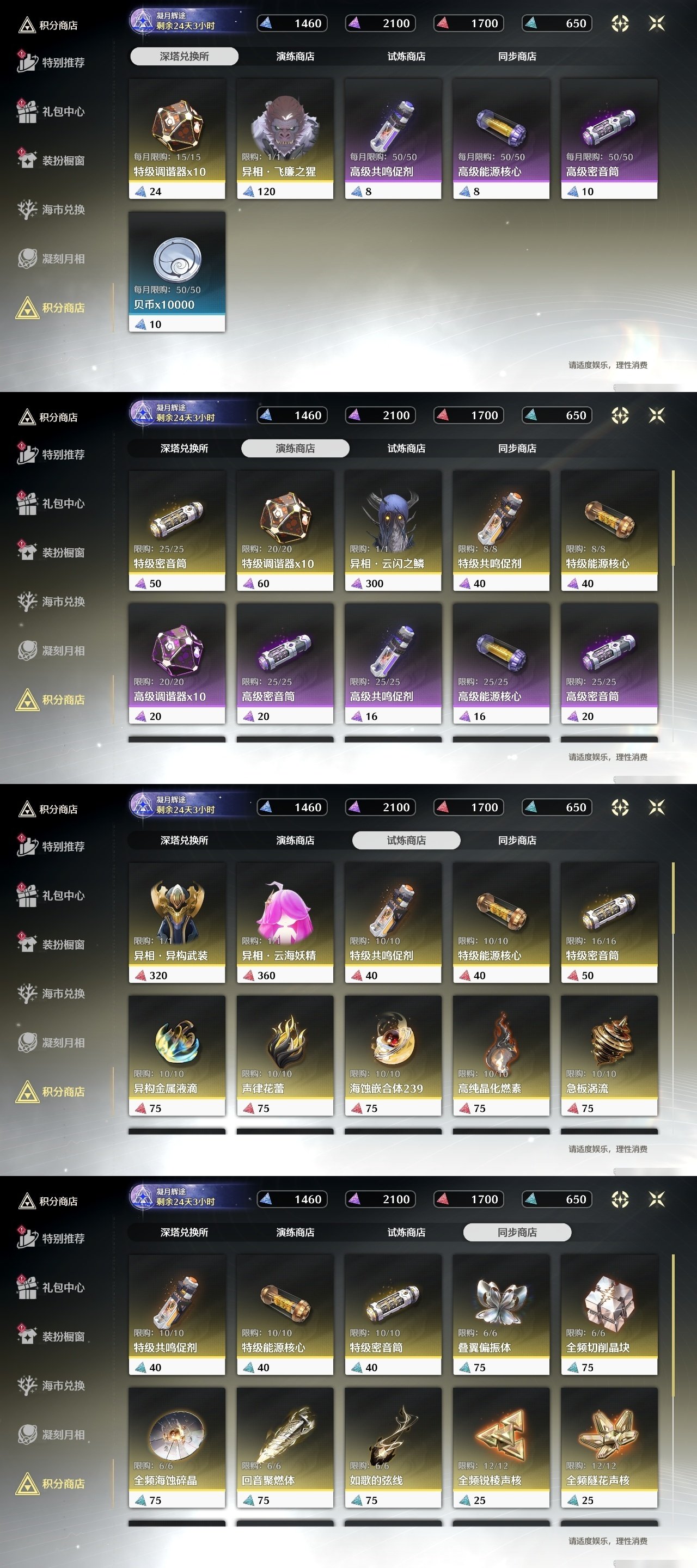Pick the 全频切削晶块 crystal cube item
Viewport: 697px width, 1568px height.
click(x=609, y=1314)
